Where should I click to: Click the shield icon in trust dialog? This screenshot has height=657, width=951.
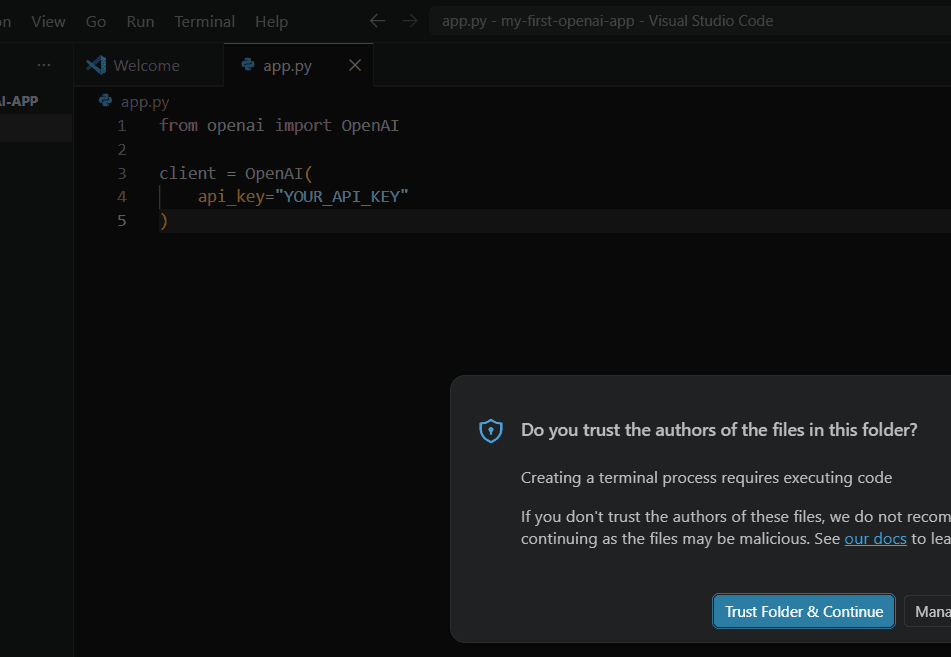point(491,431)
